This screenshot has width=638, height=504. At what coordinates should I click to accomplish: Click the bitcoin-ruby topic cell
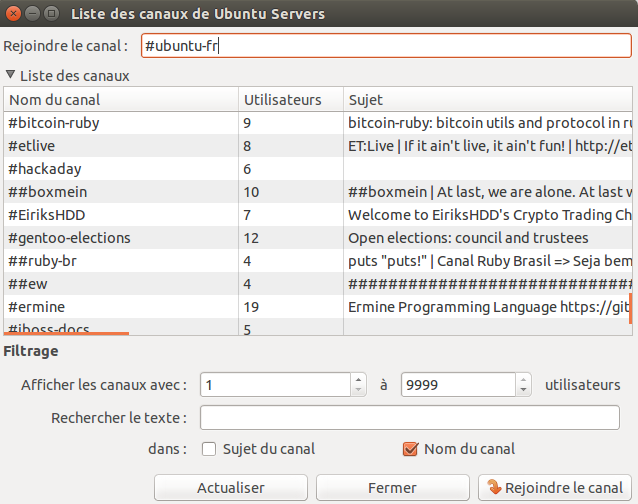pos(488,123)
